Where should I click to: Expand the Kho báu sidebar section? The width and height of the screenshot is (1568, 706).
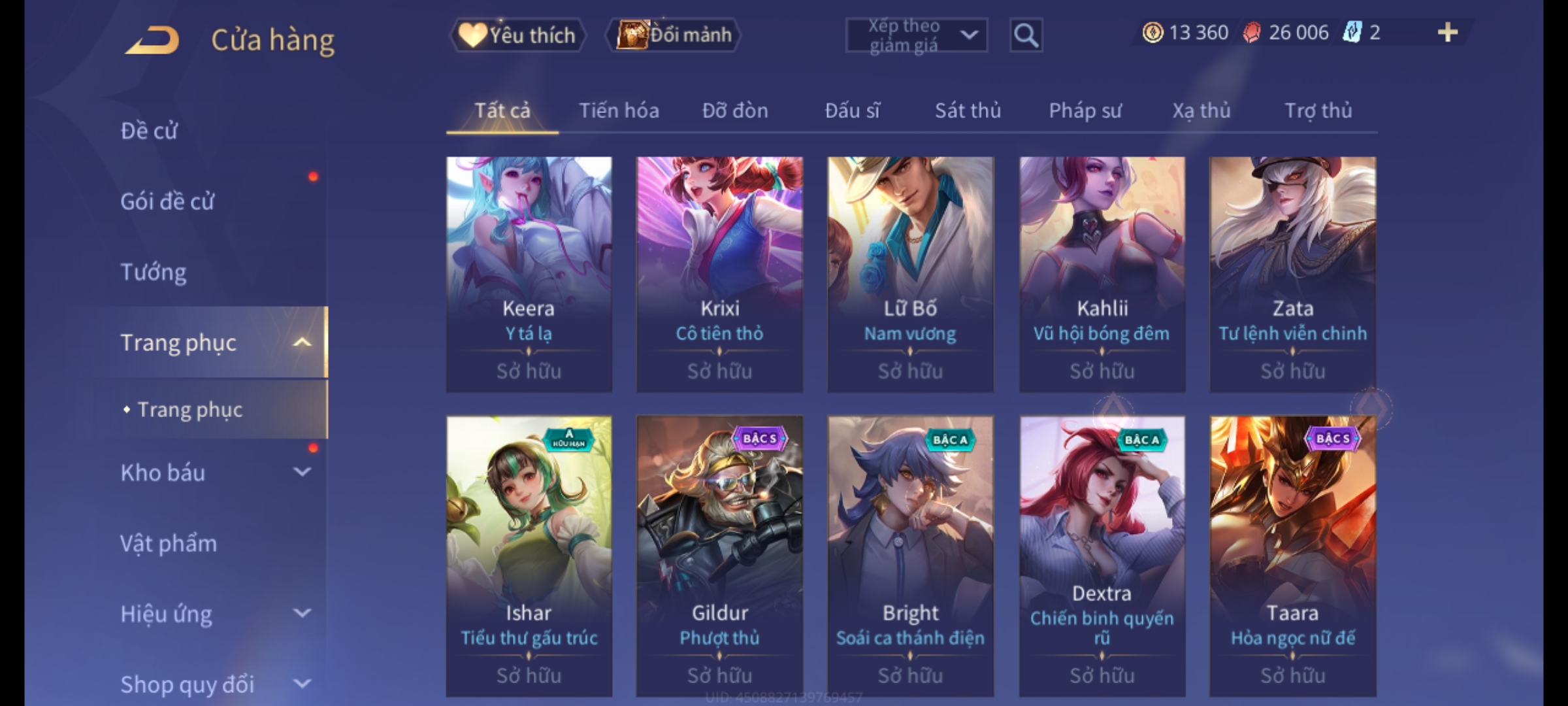[x=302, y=472]
